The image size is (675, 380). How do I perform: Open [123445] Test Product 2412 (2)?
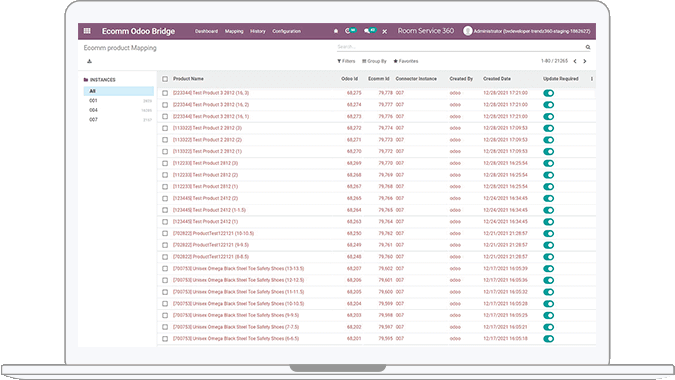coord(205,198)
